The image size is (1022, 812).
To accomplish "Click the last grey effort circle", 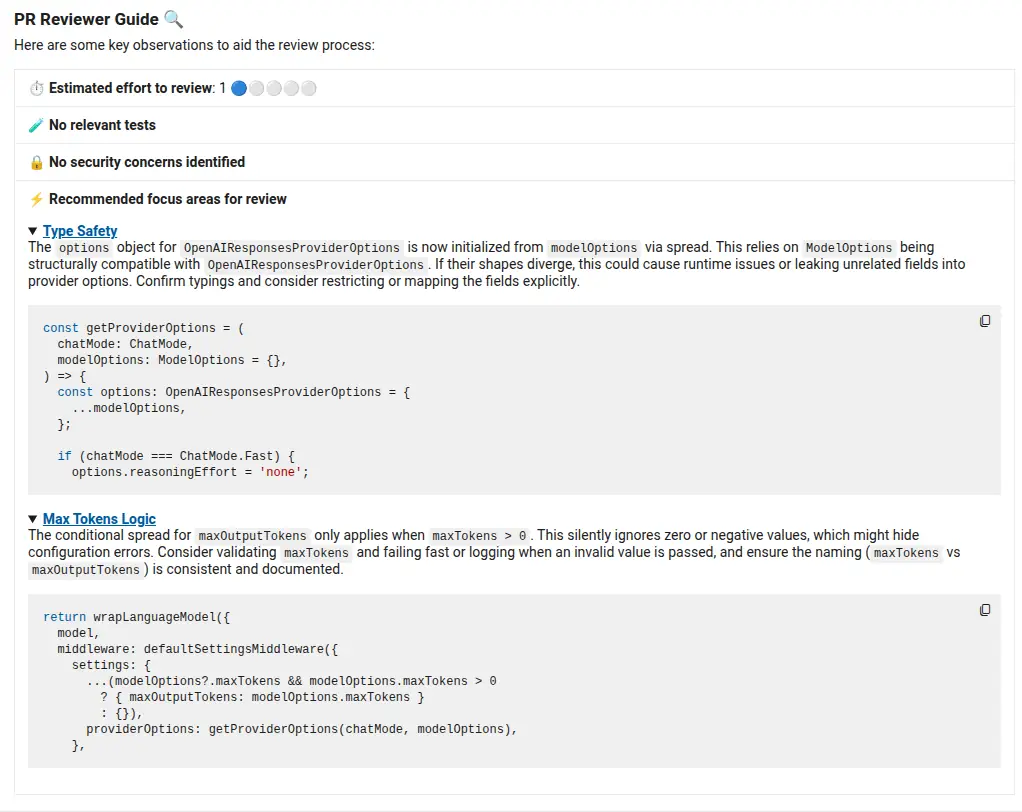I will click(309, 88).
